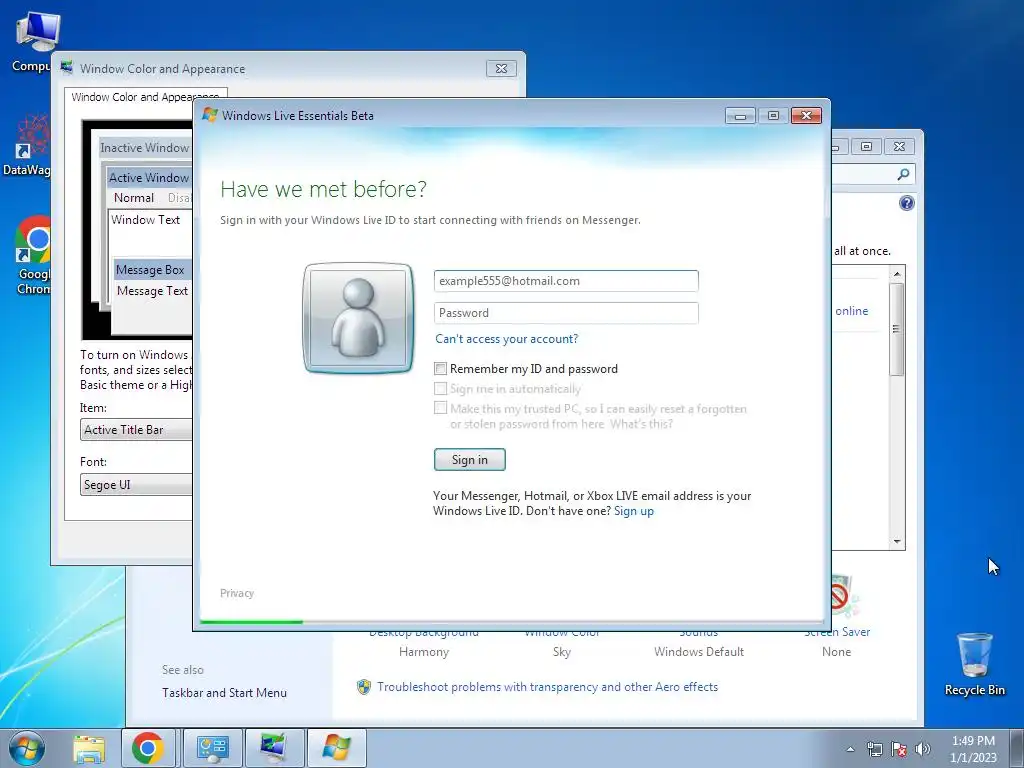Open the DataWagon desktop shortcut
This screenshot has height=768, width=1024.
[x=26, y=145]
